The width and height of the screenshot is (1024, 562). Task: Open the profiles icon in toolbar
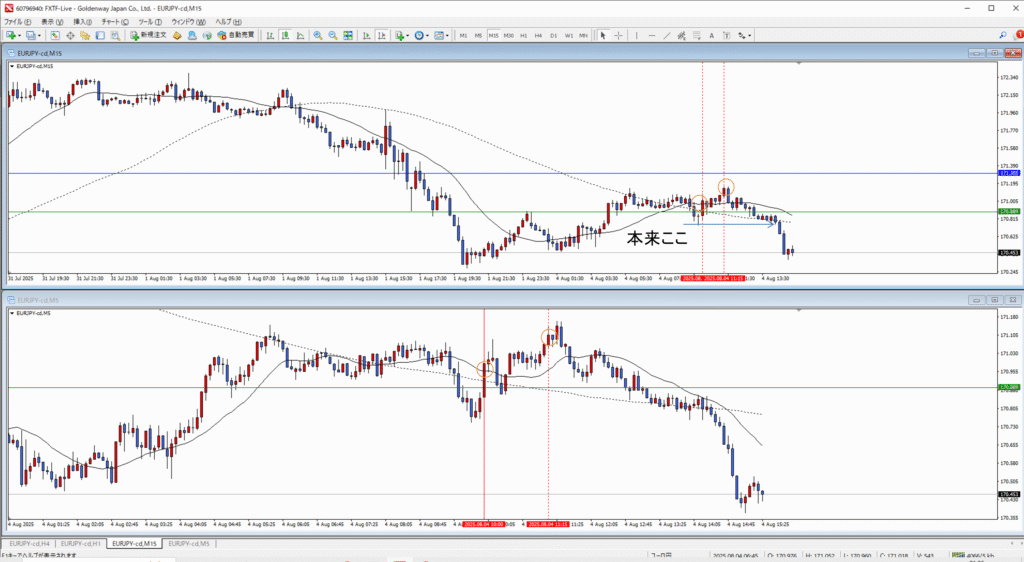30,35
